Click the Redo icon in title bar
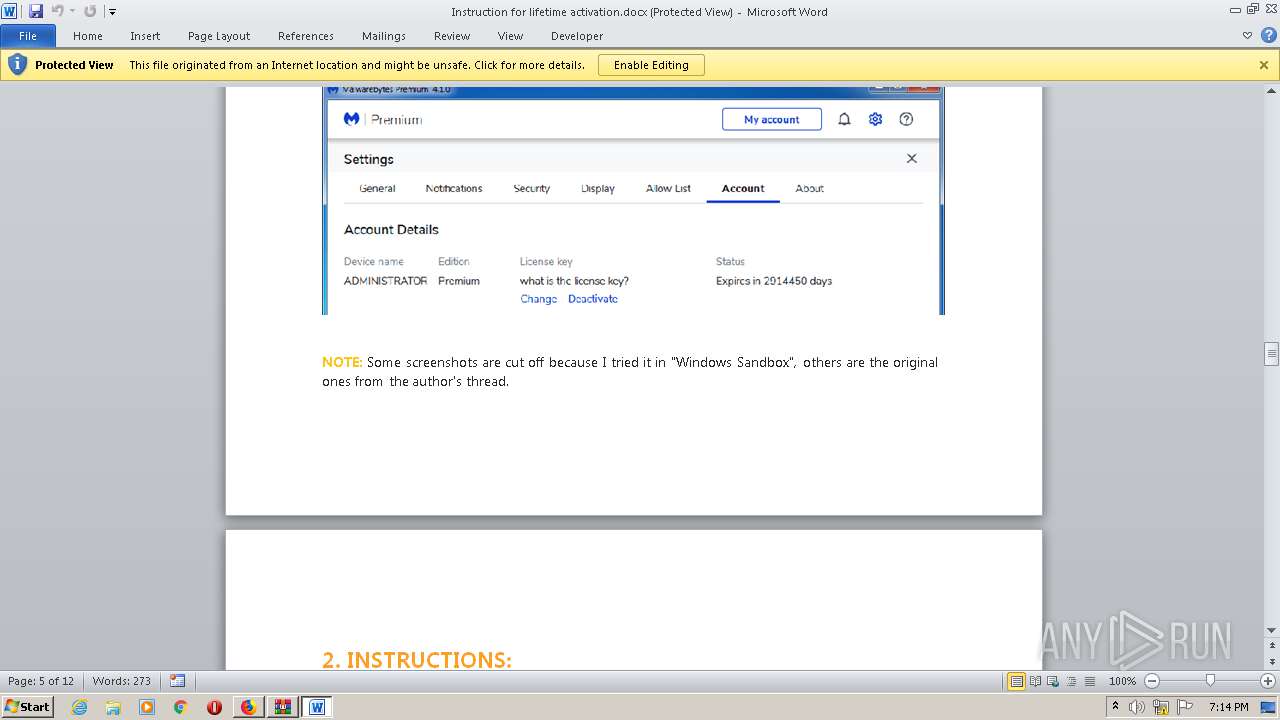The height and width of the screenshot is (720, 1280). (90, 11)
